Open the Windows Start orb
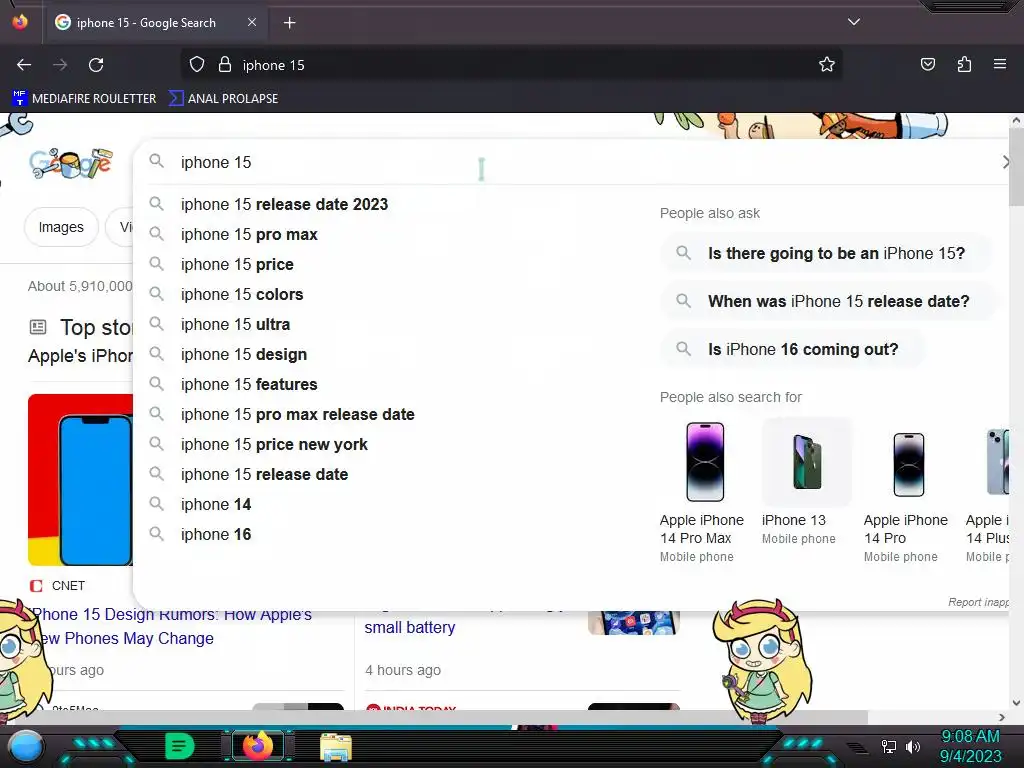1024x768 pixels. point(26,746)
